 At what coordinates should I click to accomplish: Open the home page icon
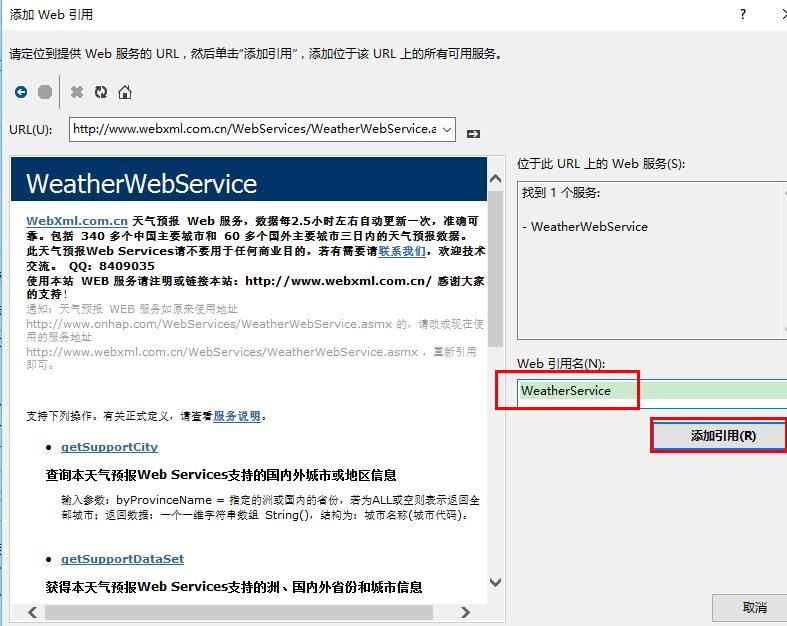(x=125, y=92)
